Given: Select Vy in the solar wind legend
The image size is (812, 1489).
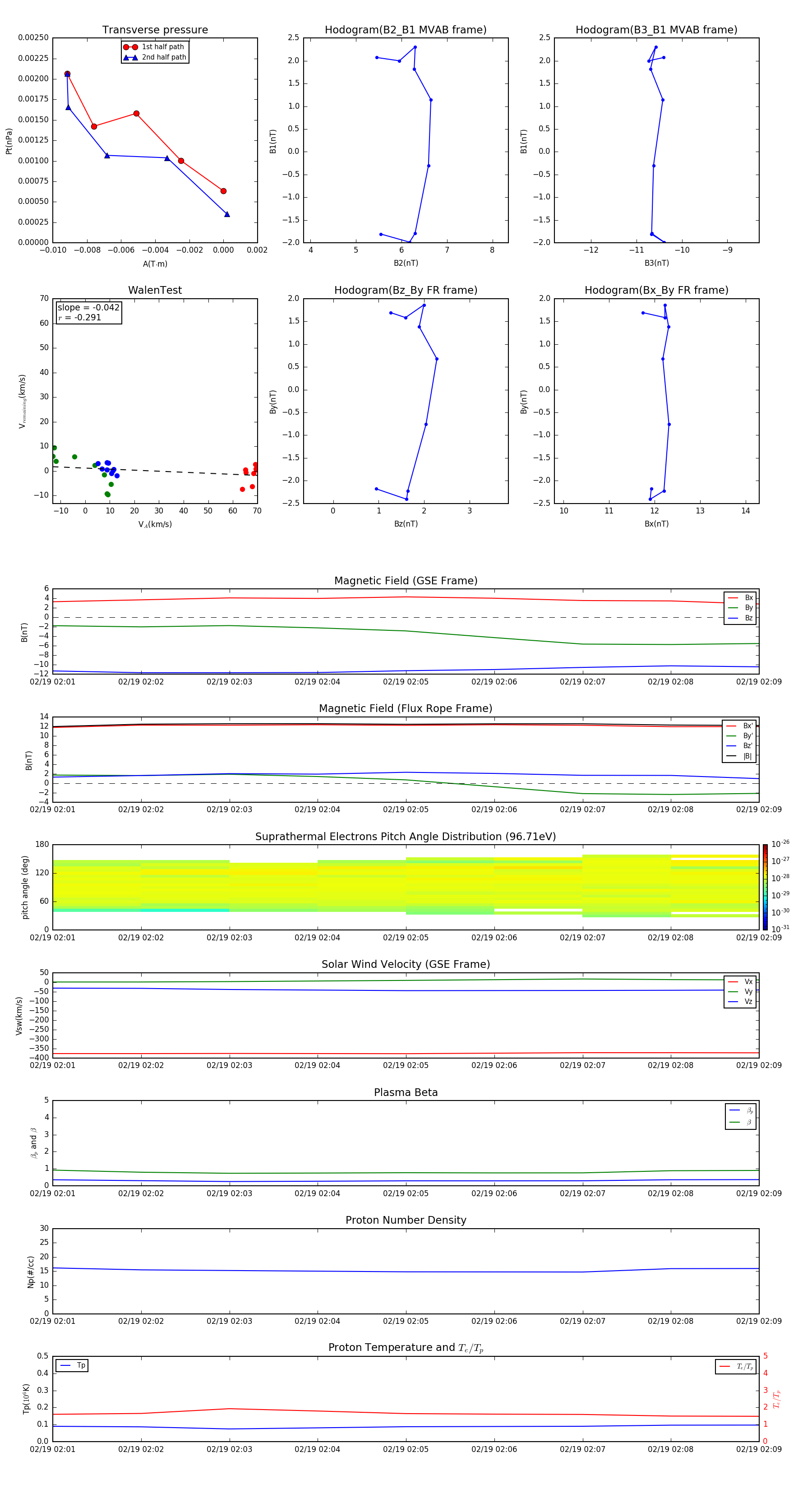Looking at the screenshot, I should [740, 991].
